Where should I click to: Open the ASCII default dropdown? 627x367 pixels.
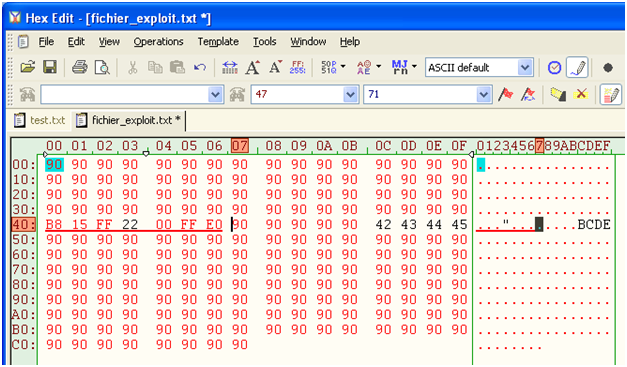[x=525, y=68]
